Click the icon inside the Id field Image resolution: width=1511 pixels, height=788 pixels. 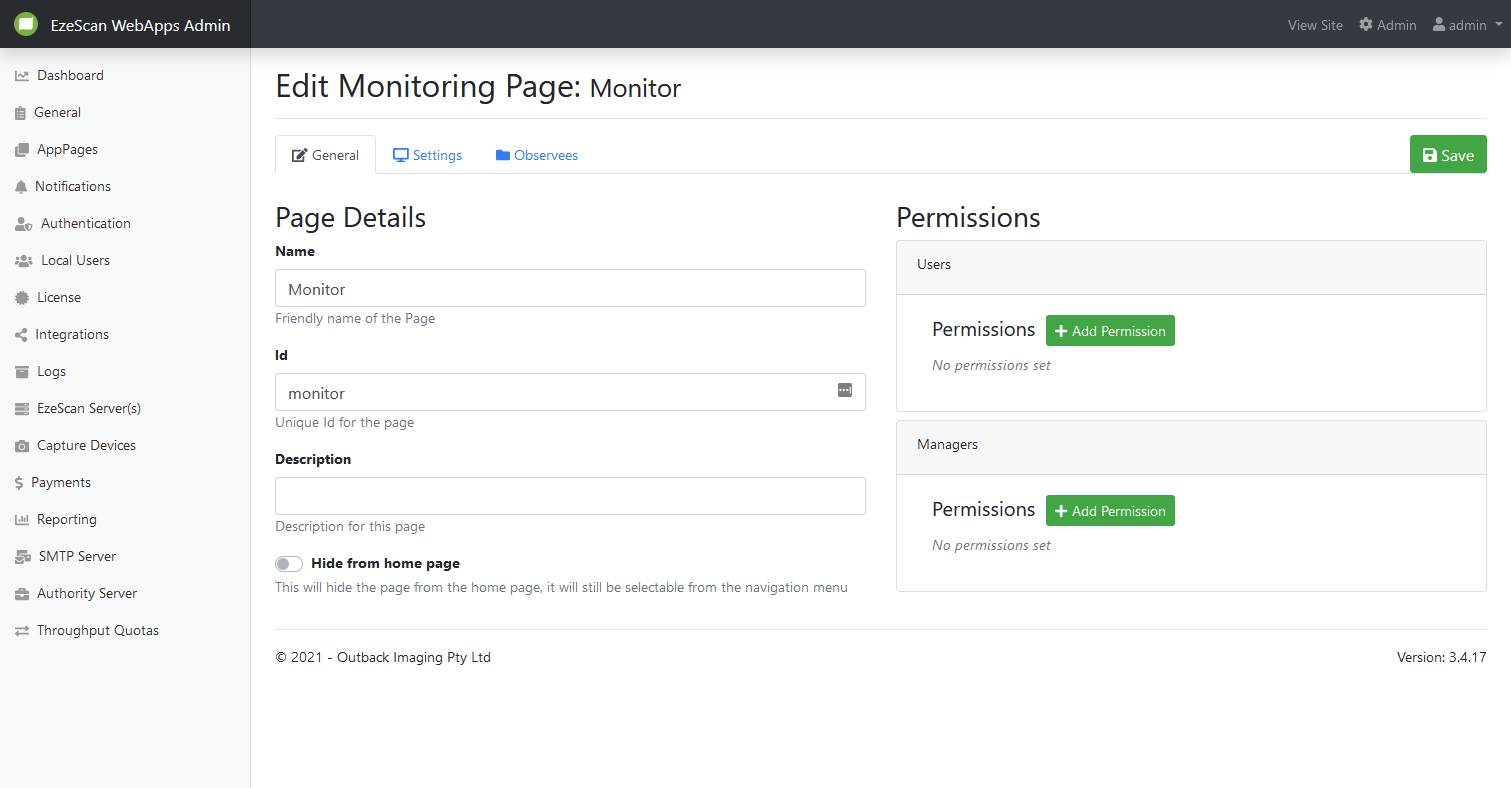click(x=845, y=390)
